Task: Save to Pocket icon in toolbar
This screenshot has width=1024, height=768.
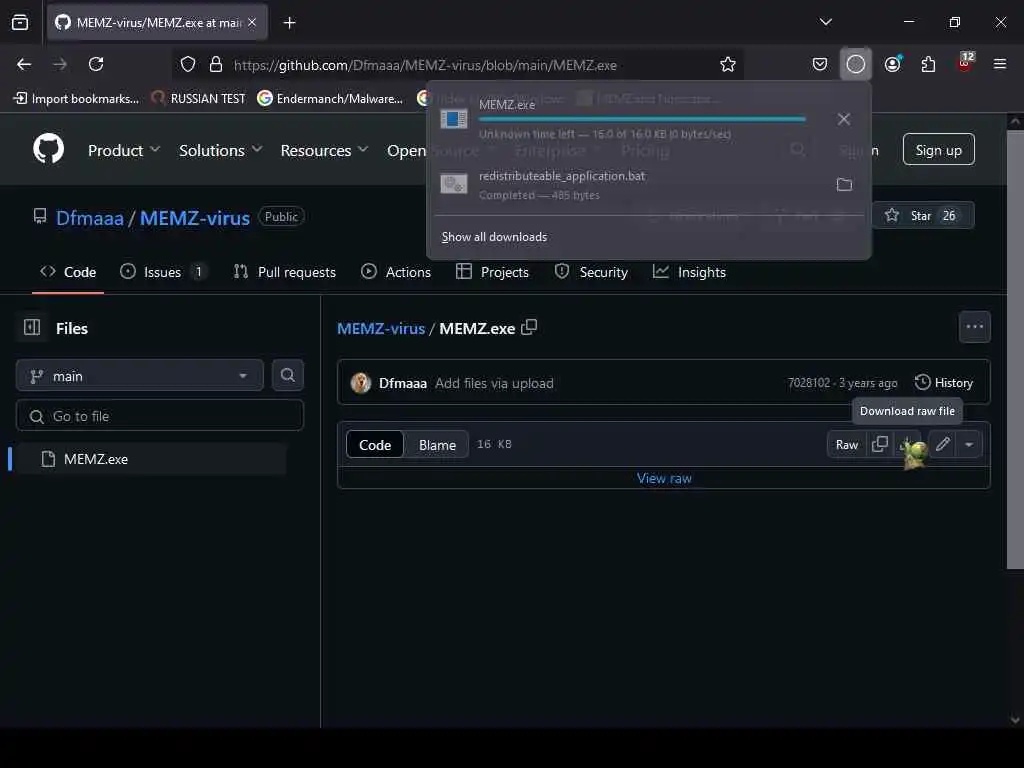Action: click(x=820, y=64)
